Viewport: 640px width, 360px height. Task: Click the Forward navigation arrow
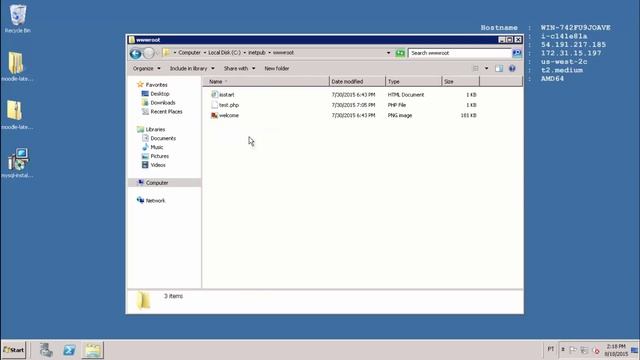tap(149, 53)
